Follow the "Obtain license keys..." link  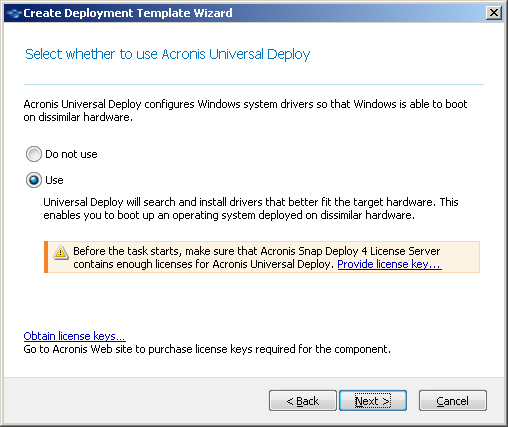coord(74,336)
